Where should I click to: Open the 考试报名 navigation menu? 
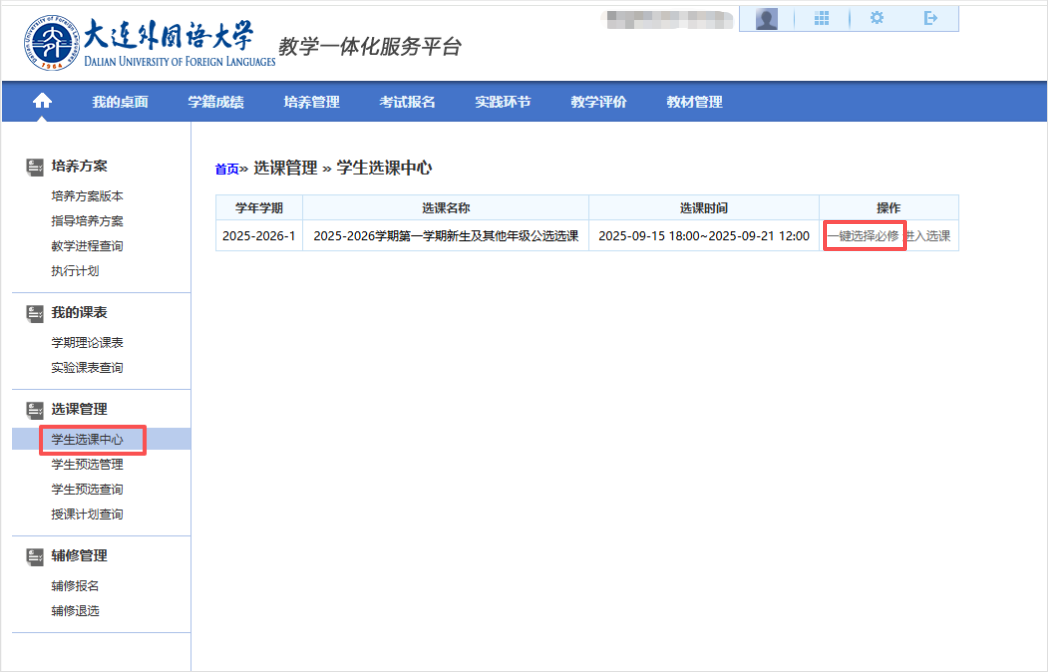[407, 102]
